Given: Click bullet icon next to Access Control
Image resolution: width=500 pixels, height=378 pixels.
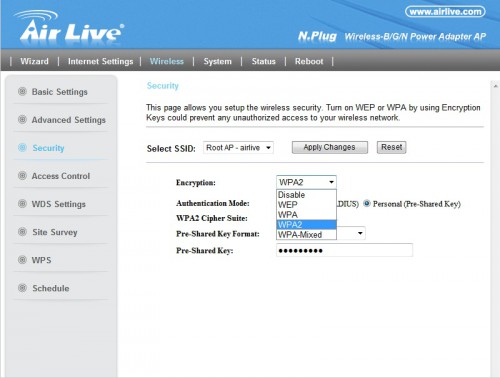Looking at the screenshot, I should point(22,175).
